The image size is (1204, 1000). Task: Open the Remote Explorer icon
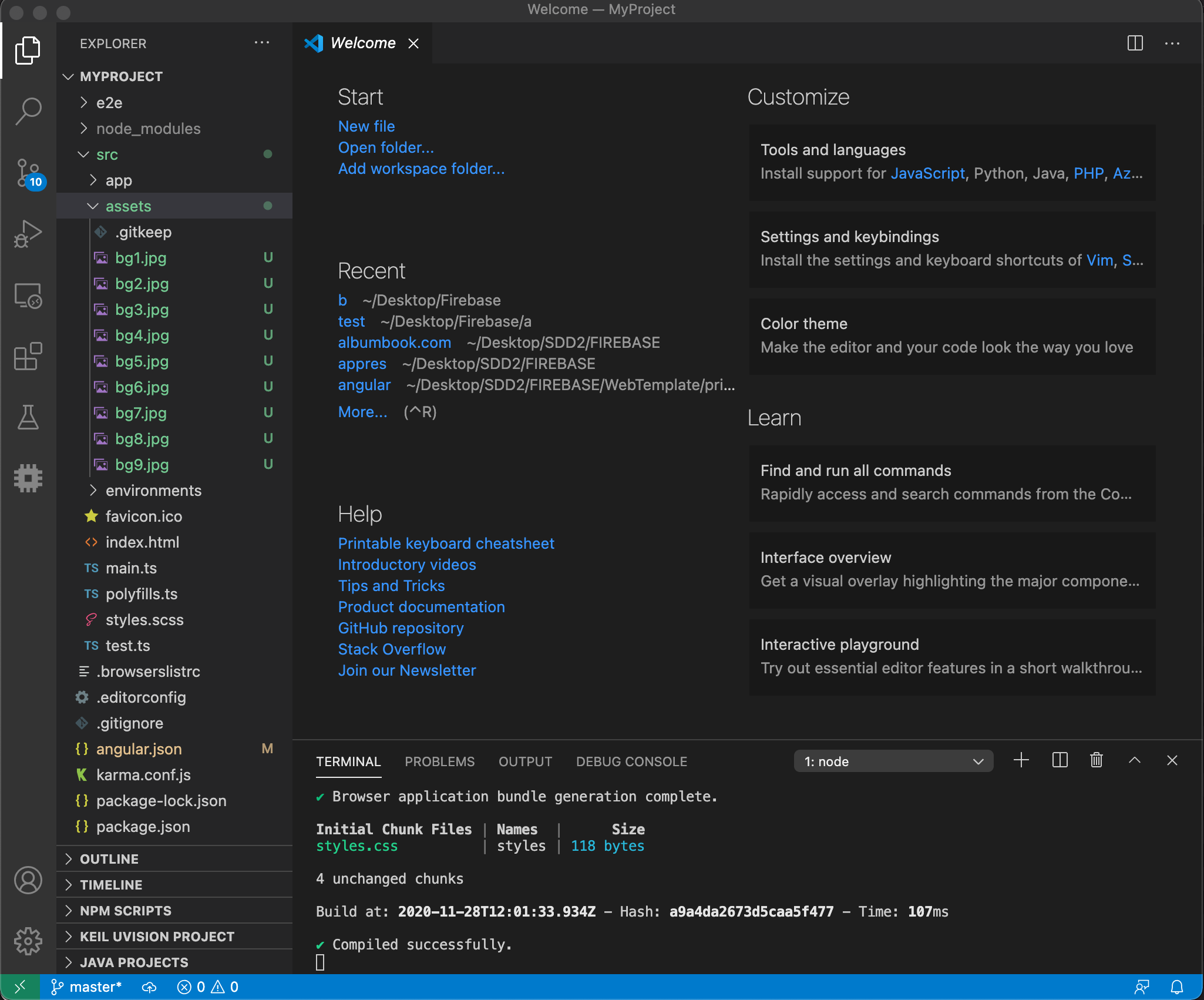[28, 296]
